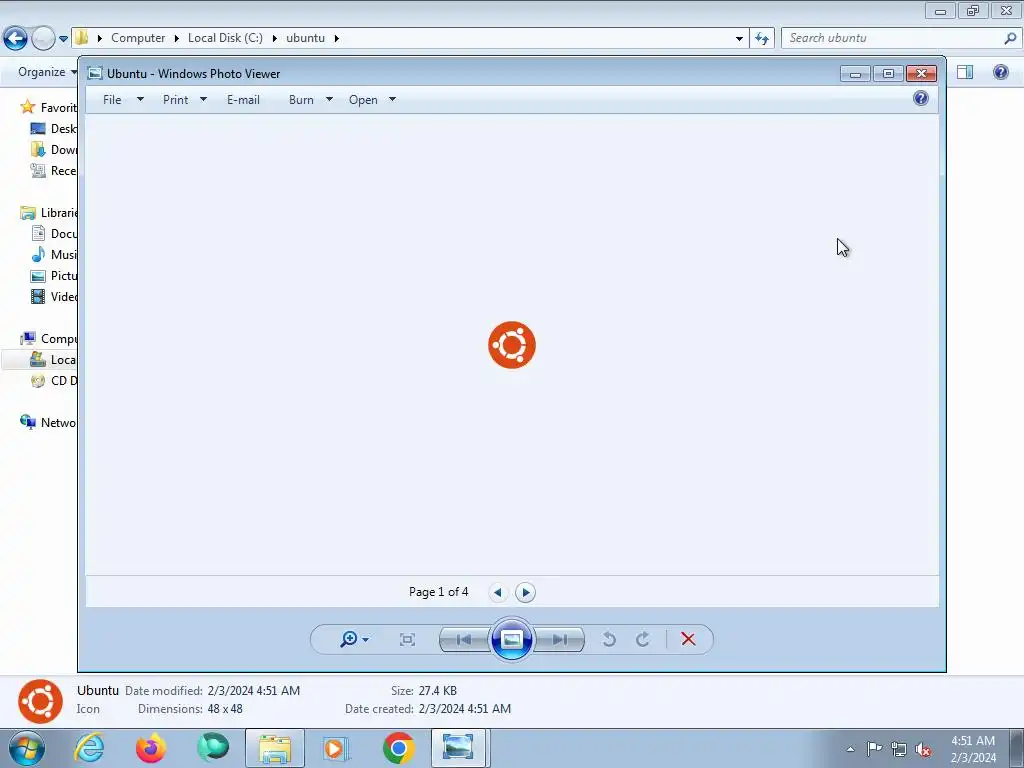Open the Windows Start menu
This screenshot has width=1024, height=768.
click(x=27, y=748)
